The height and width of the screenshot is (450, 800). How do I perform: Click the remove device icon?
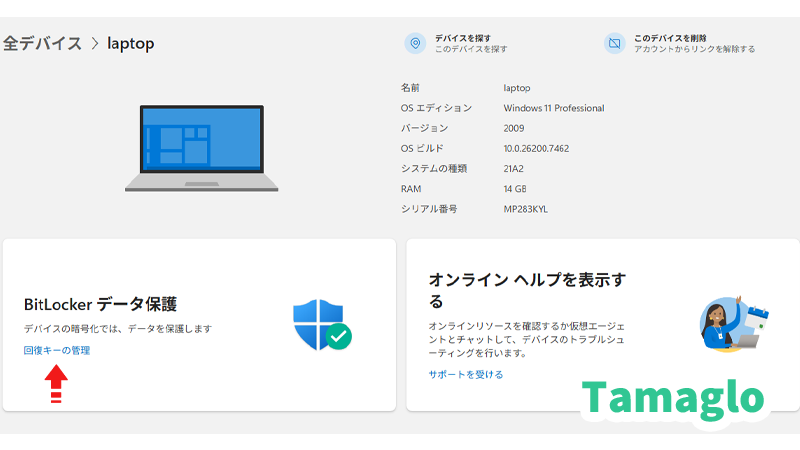click(x=614, y=44)
